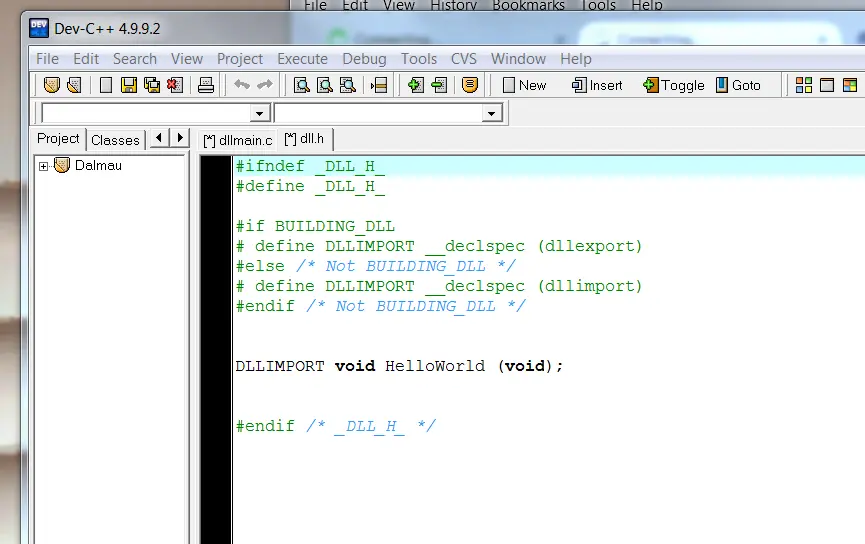Click the line containing '(dllexport)'

coord(439,246)
